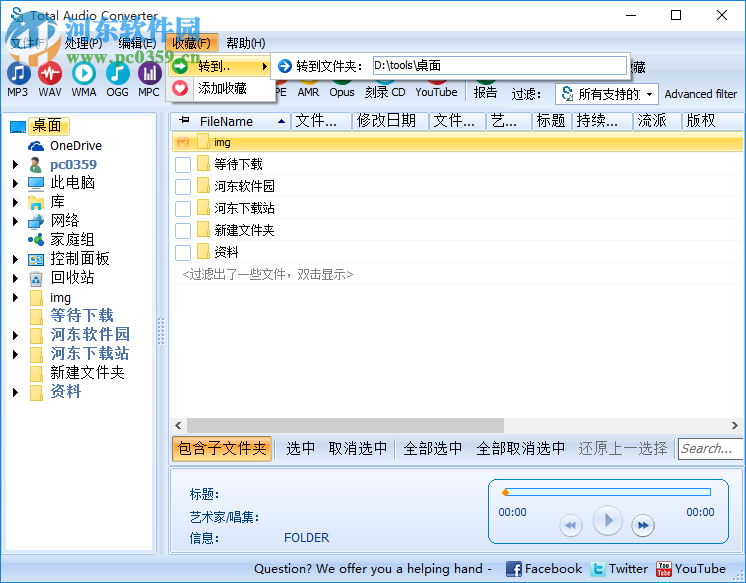This screenshot has width=746, height=583.
Task: Open the 处理(P) menu
Action: point(83,43)
